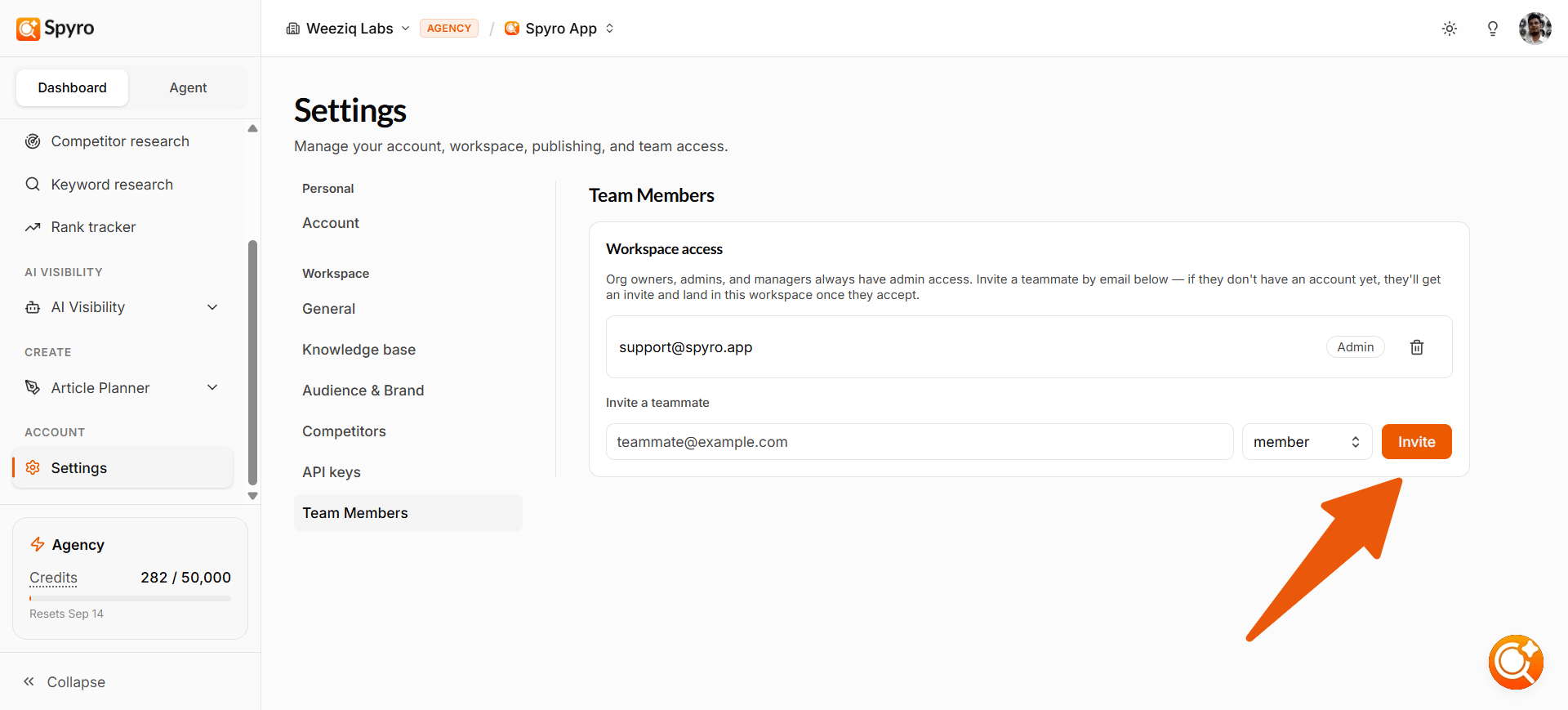Image resolution: width=1568 pixels, height=710 pixels.
Task: Click the Resets Sep 14 text
Action: coord(66,614)
